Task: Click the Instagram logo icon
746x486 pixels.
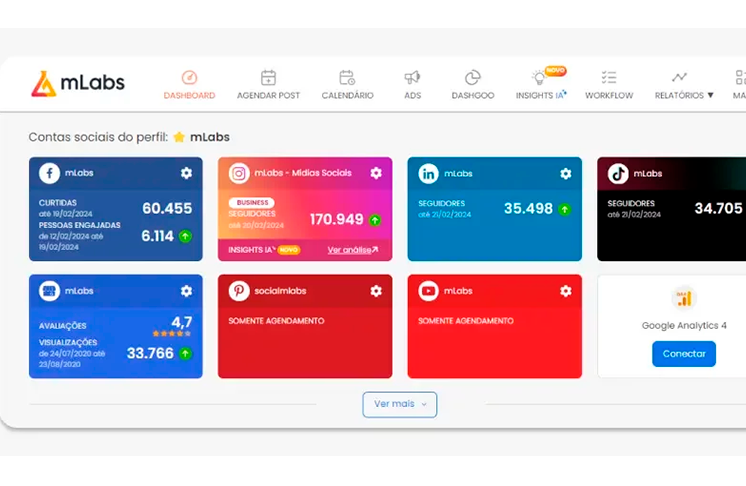Action: pyautogui.click(x=239, y=173)
